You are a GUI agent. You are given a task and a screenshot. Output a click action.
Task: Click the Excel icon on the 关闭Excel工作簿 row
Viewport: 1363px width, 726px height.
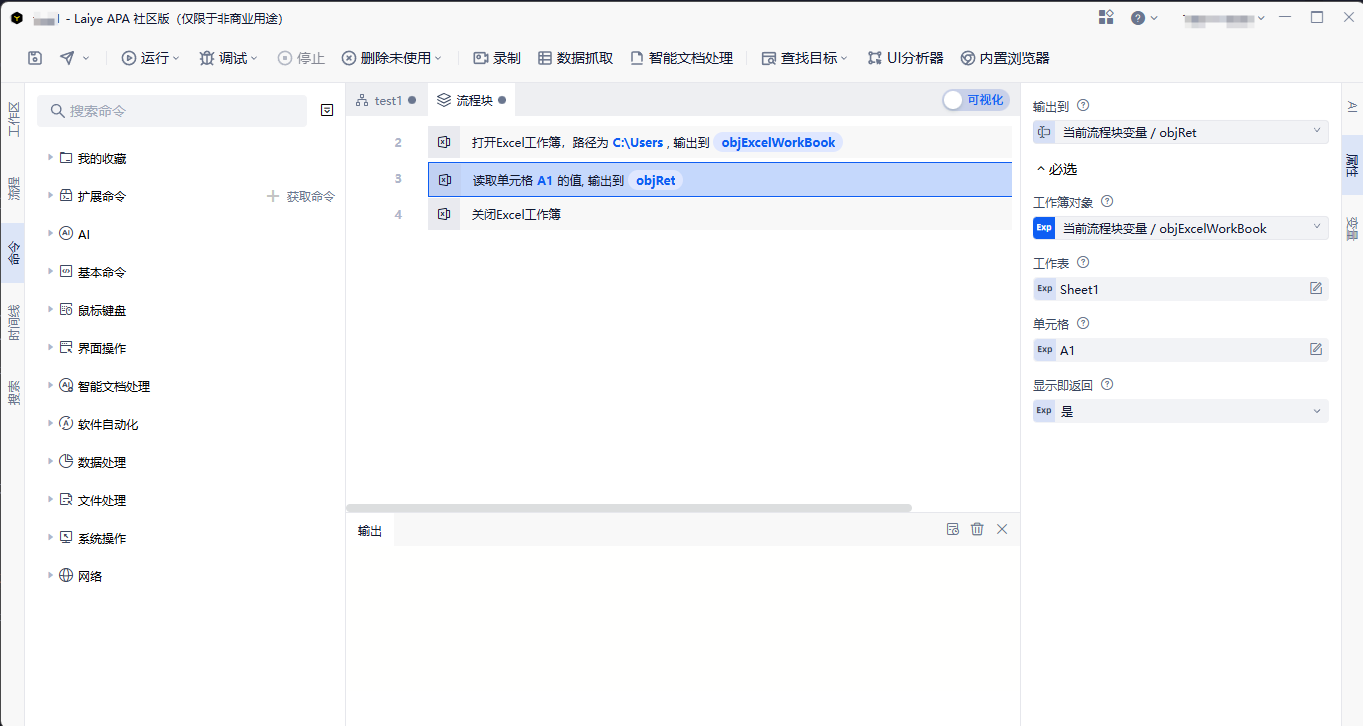(x=443, y=214)
